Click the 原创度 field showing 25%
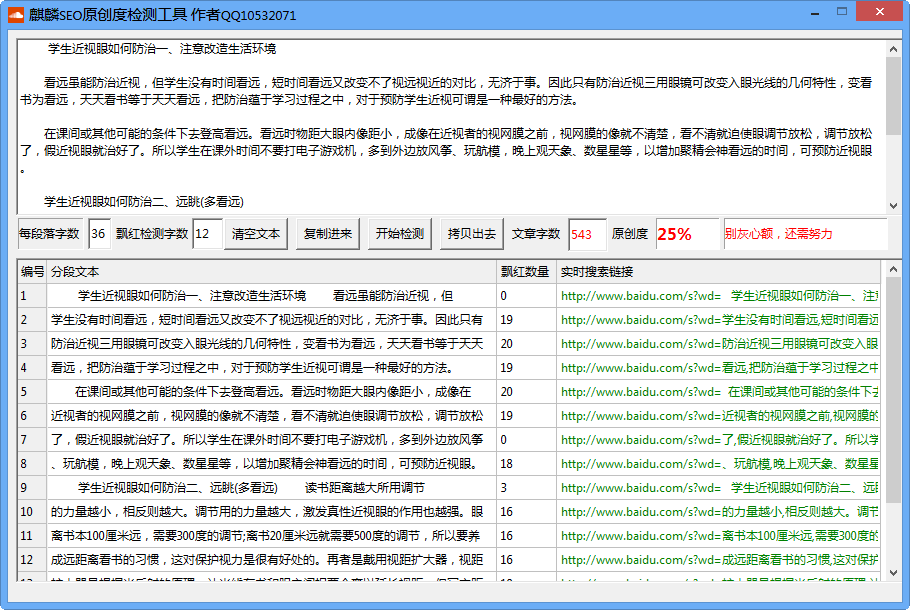Viewport: 910px width, 610px height. (687, 234)
